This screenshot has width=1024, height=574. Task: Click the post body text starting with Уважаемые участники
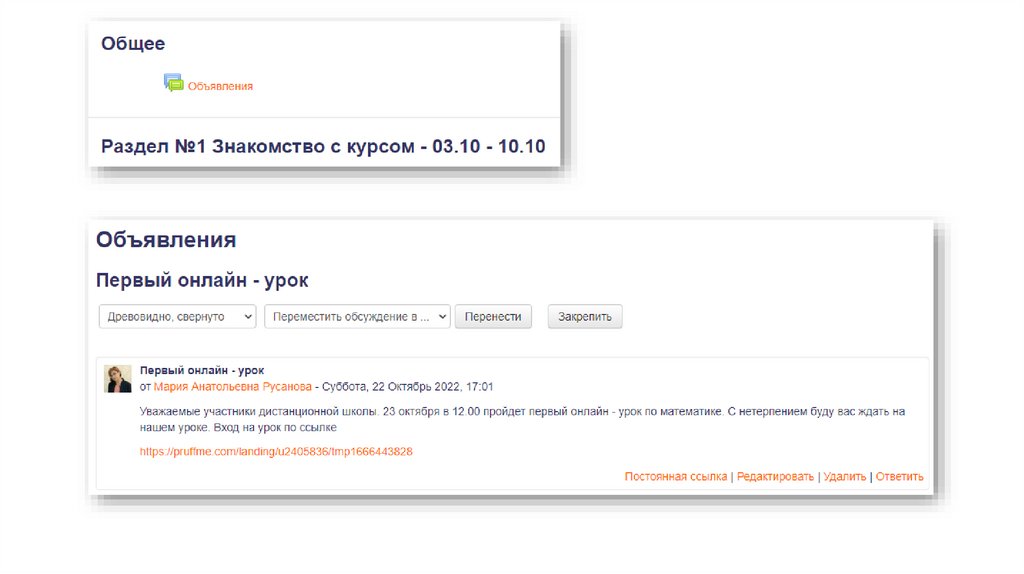click(522, 419)
